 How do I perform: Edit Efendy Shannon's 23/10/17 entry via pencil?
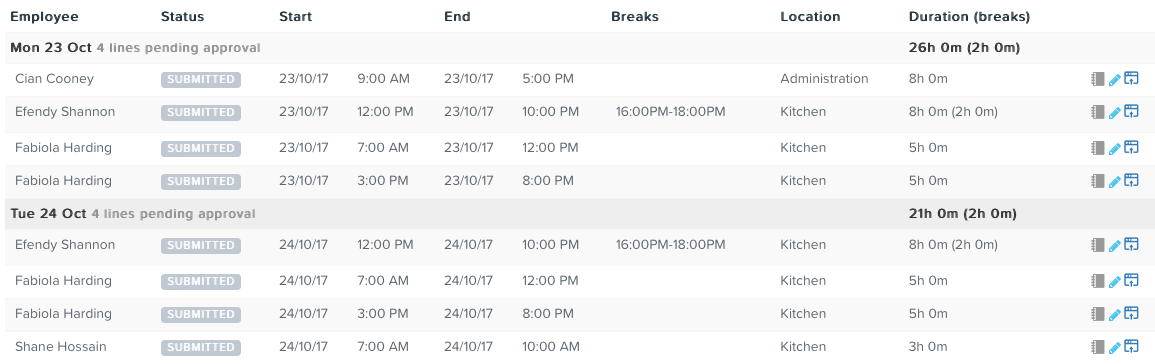tap(1114, 113)
